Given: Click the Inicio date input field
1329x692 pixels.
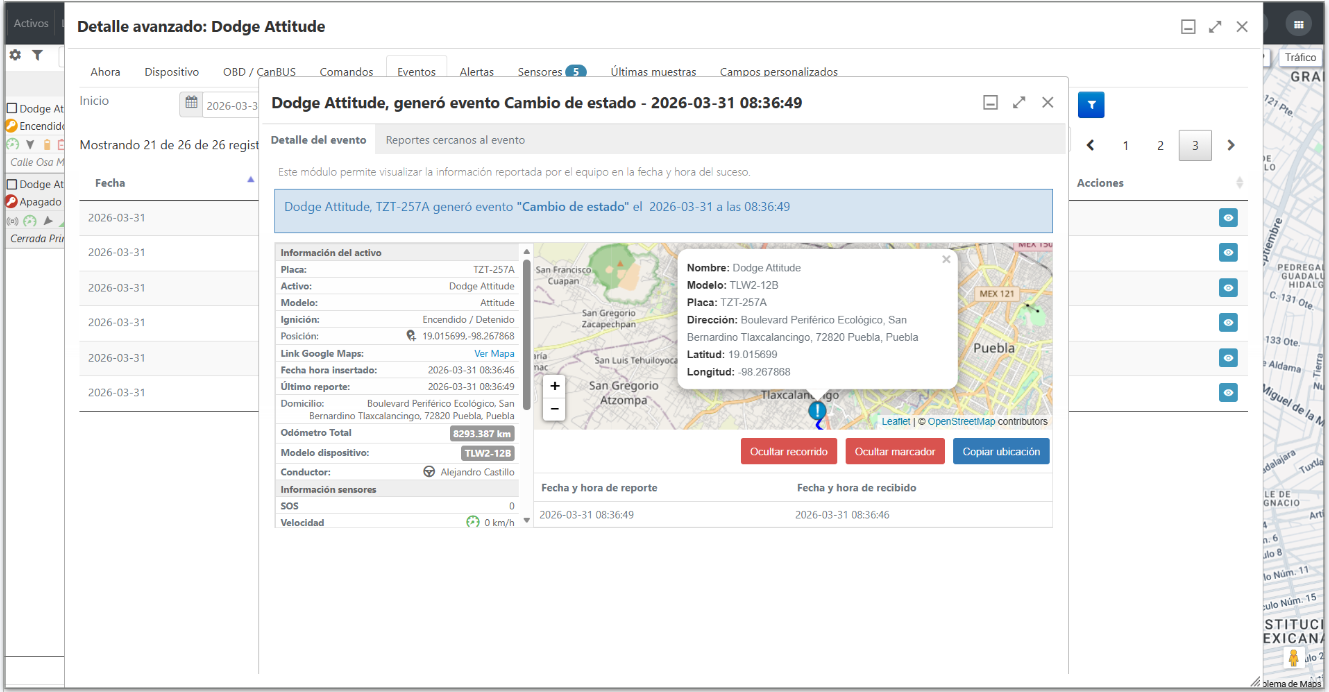Looking at the screenshot, I should point(230,105).
